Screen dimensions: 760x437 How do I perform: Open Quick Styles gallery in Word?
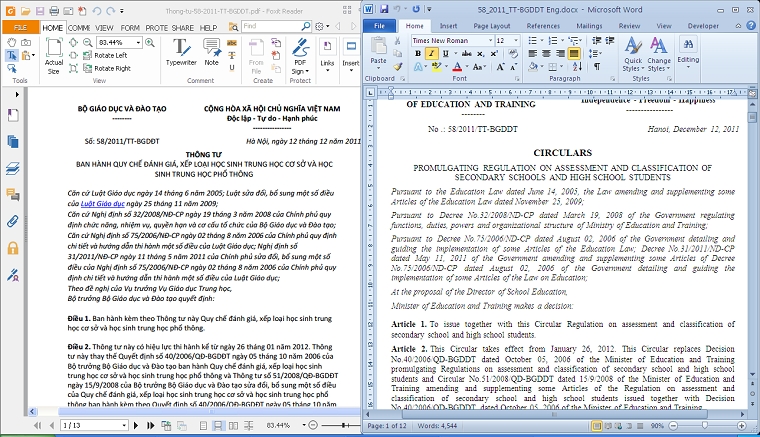pos(633,54)
